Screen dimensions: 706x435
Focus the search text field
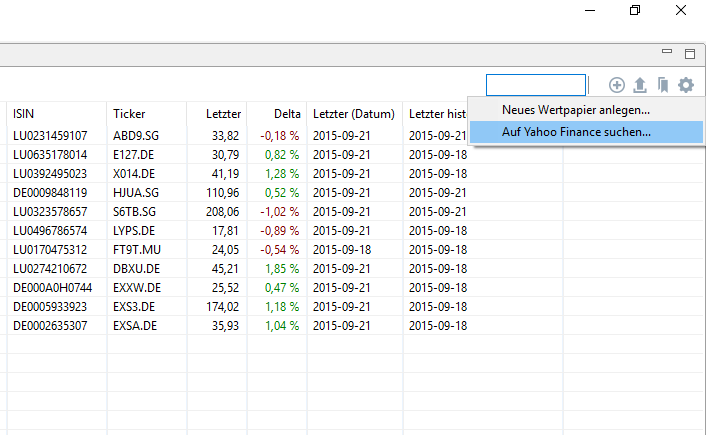point(536,86)
